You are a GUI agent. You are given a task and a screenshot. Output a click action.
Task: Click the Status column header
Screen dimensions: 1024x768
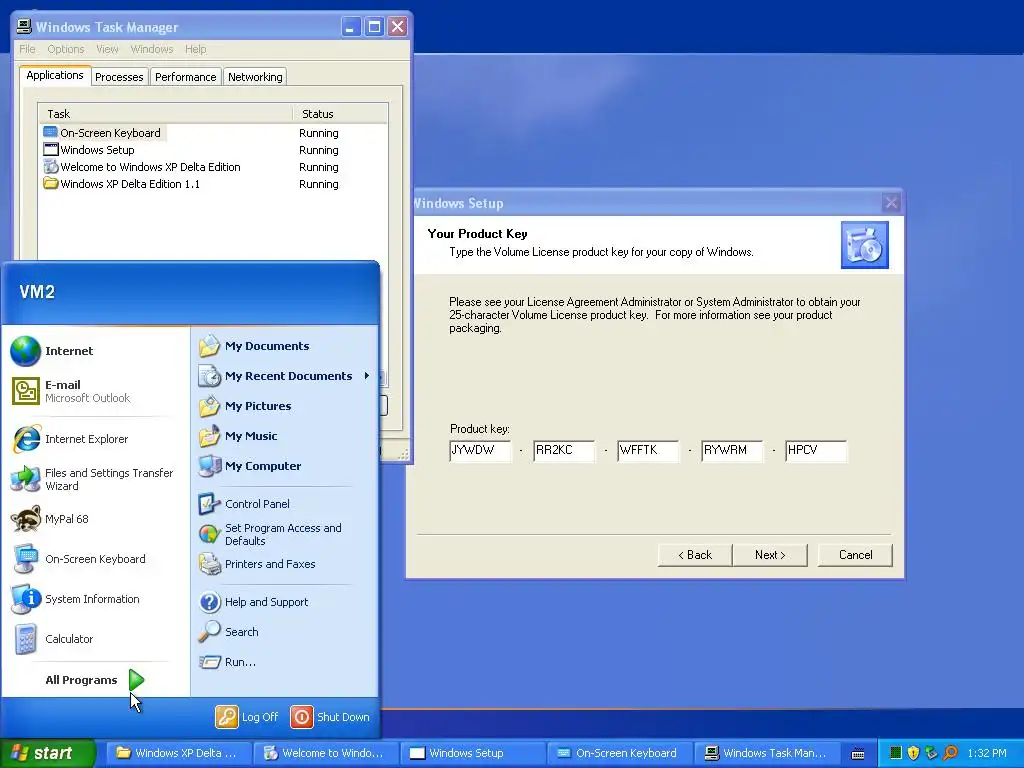[340, 114]
